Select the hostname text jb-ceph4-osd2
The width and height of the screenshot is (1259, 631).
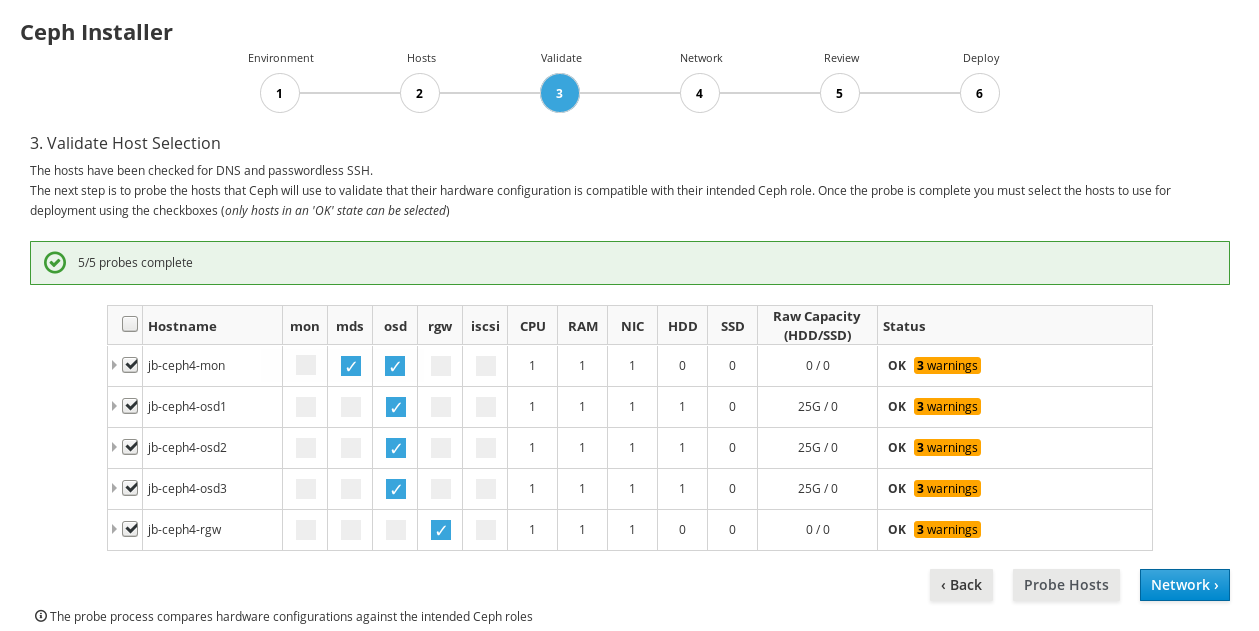click(x=187, y=448)
